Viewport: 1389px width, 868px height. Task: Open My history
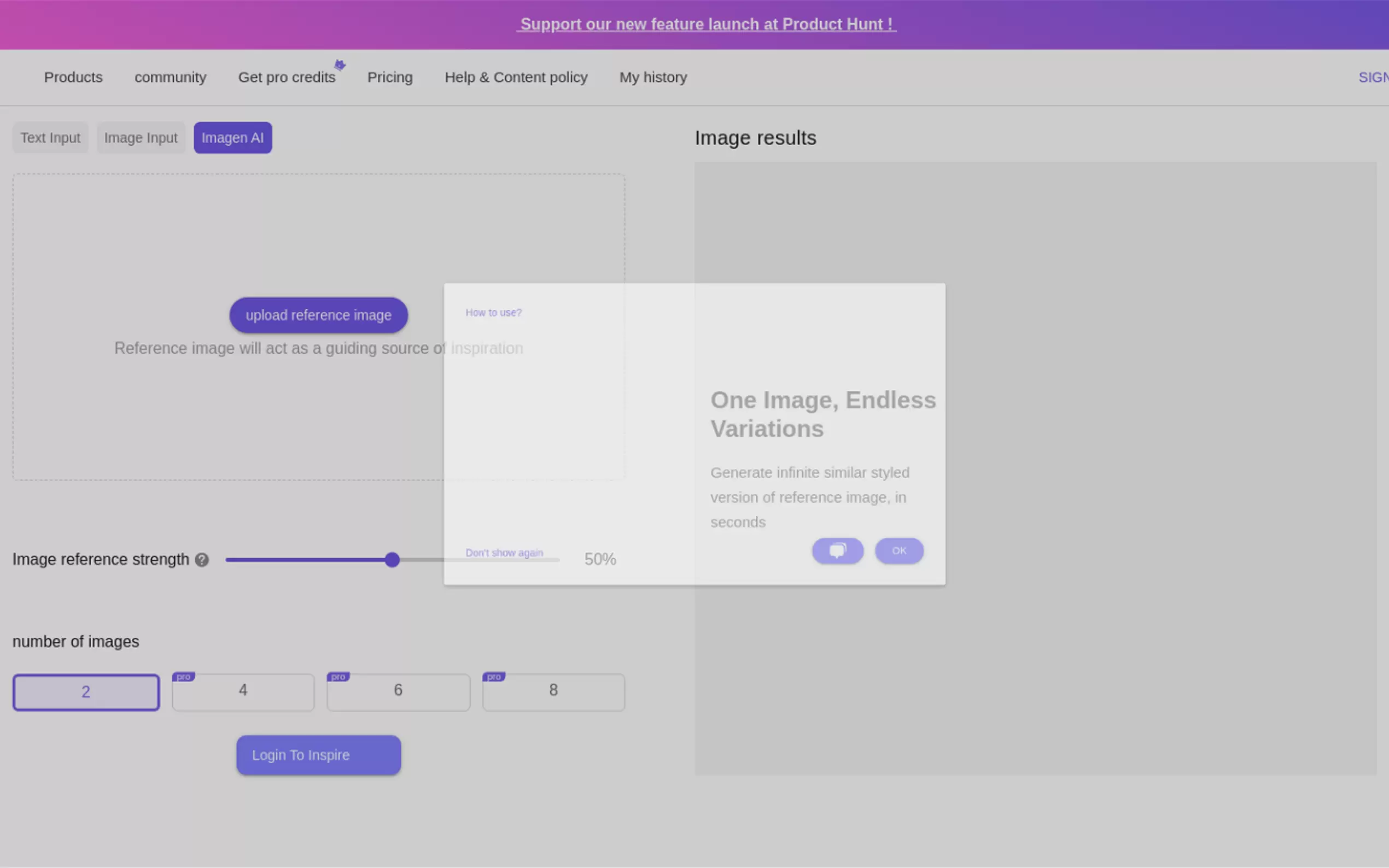tap(653, 77)
